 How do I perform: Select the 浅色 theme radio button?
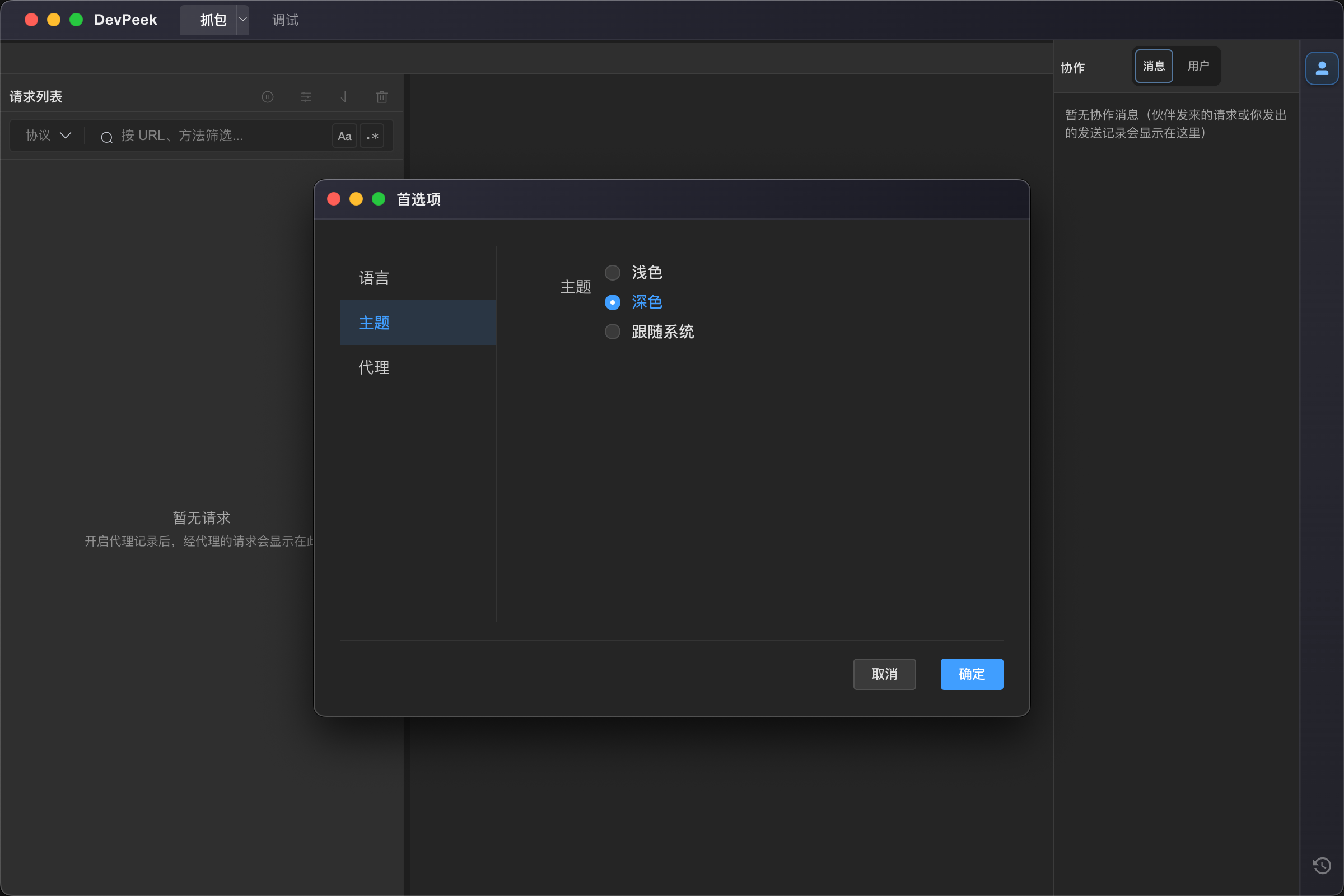pos(613,273)
